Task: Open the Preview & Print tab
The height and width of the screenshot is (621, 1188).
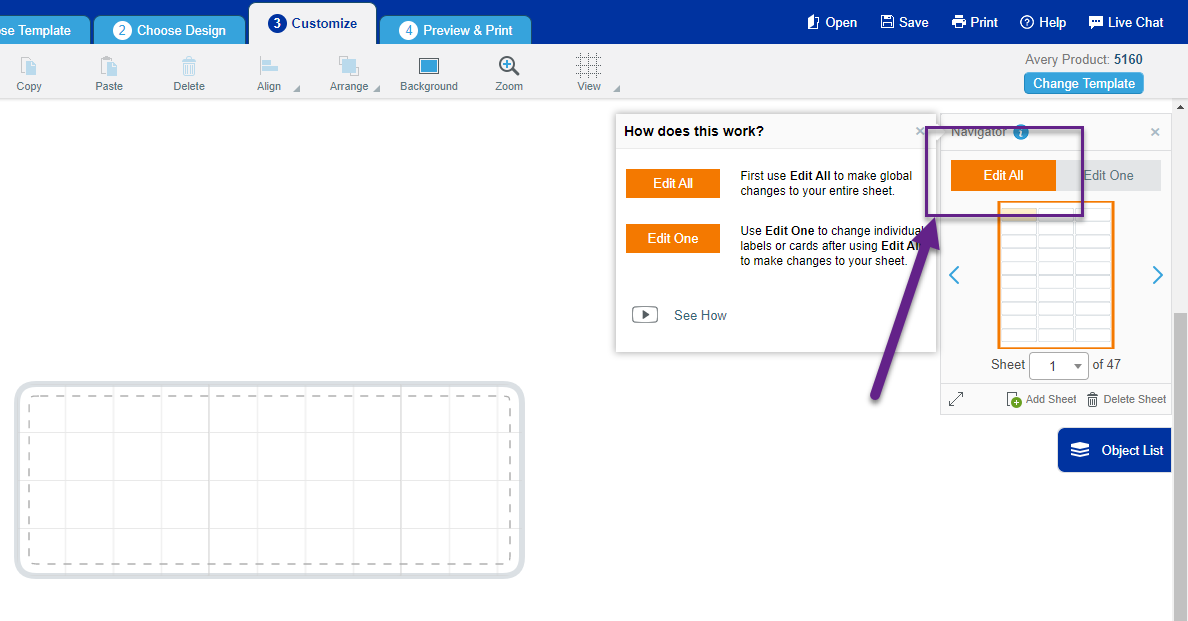Action: click(455, 30)
